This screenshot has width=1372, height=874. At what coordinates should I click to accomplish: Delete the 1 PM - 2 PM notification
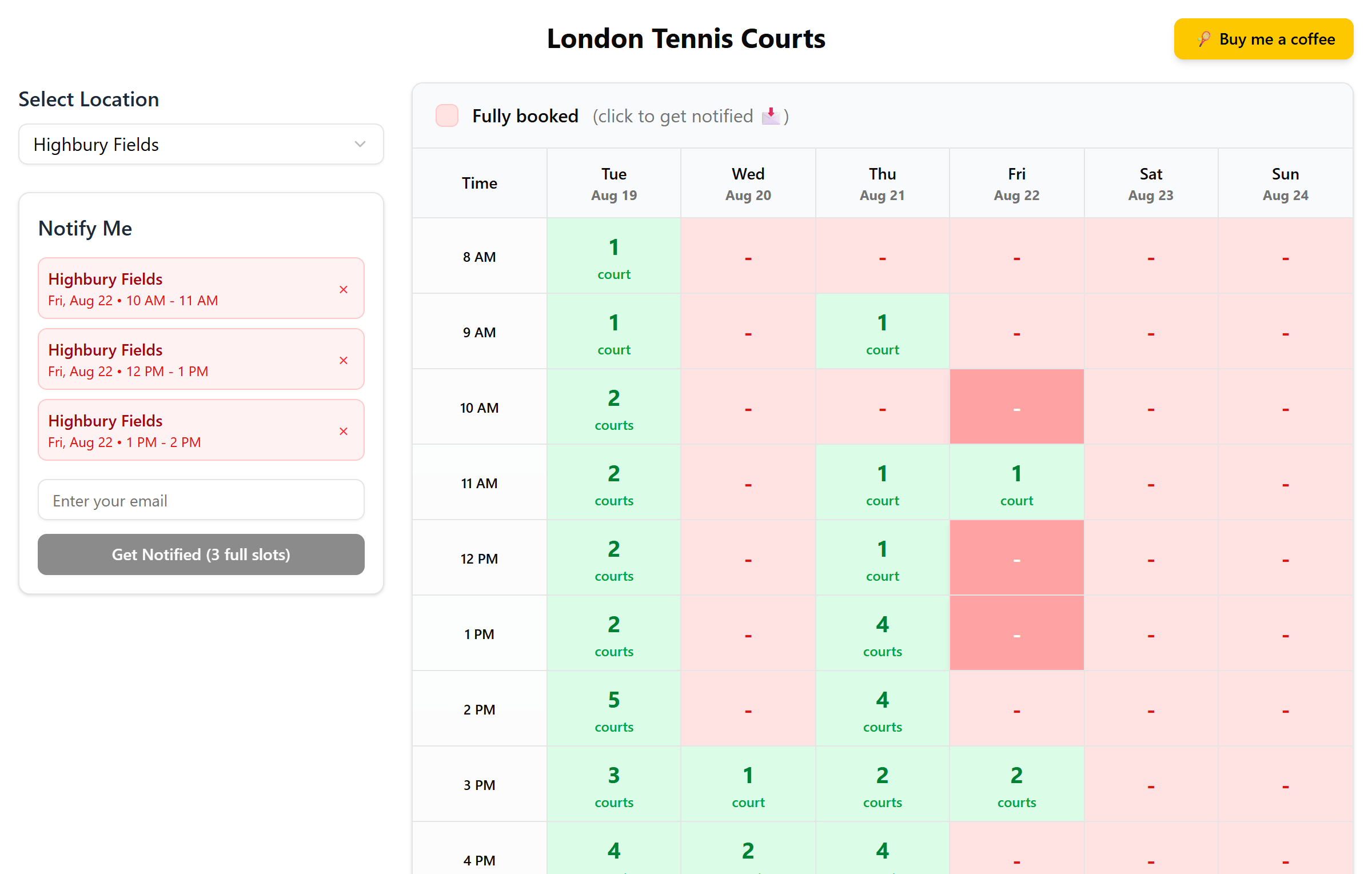[x=344, y=432]
